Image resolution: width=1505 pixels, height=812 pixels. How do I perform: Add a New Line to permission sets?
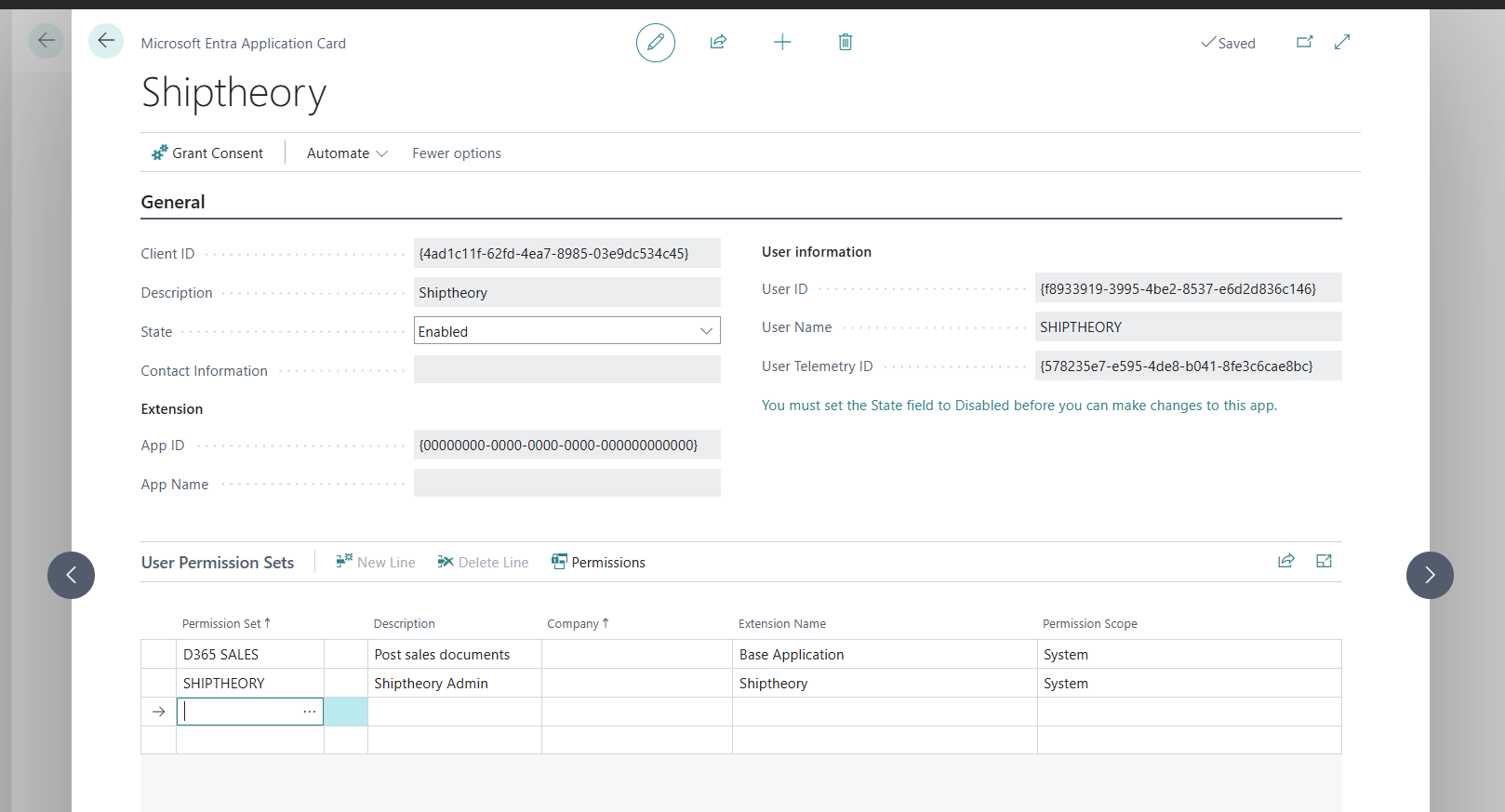tap(376, 562)
